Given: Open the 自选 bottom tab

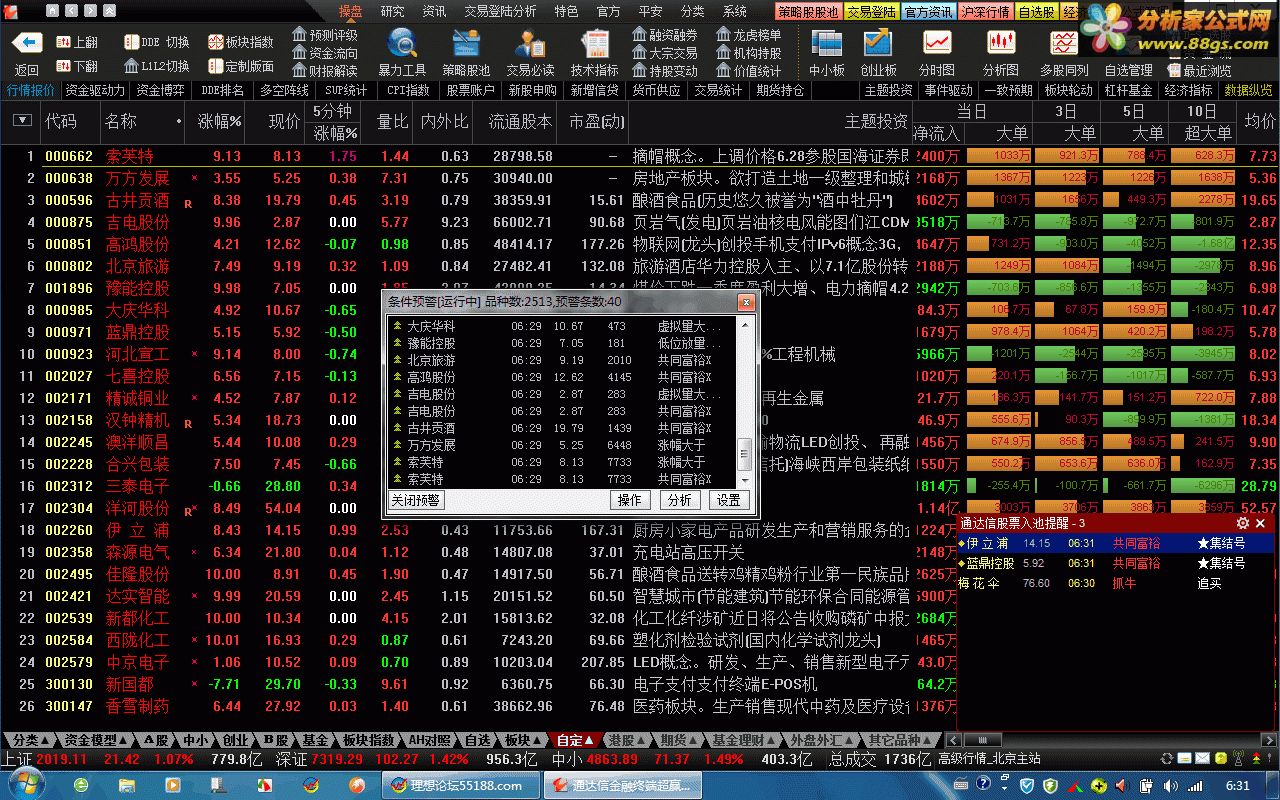Looking at the screenshot, I should 478,740.
